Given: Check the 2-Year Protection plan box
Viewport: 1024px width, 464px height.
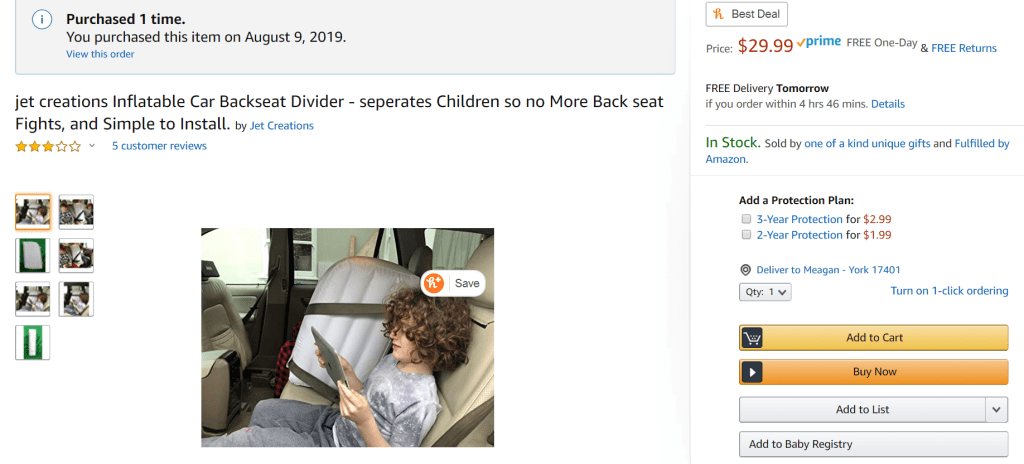Looking at the screenshot, I should [x=746, y=235].
